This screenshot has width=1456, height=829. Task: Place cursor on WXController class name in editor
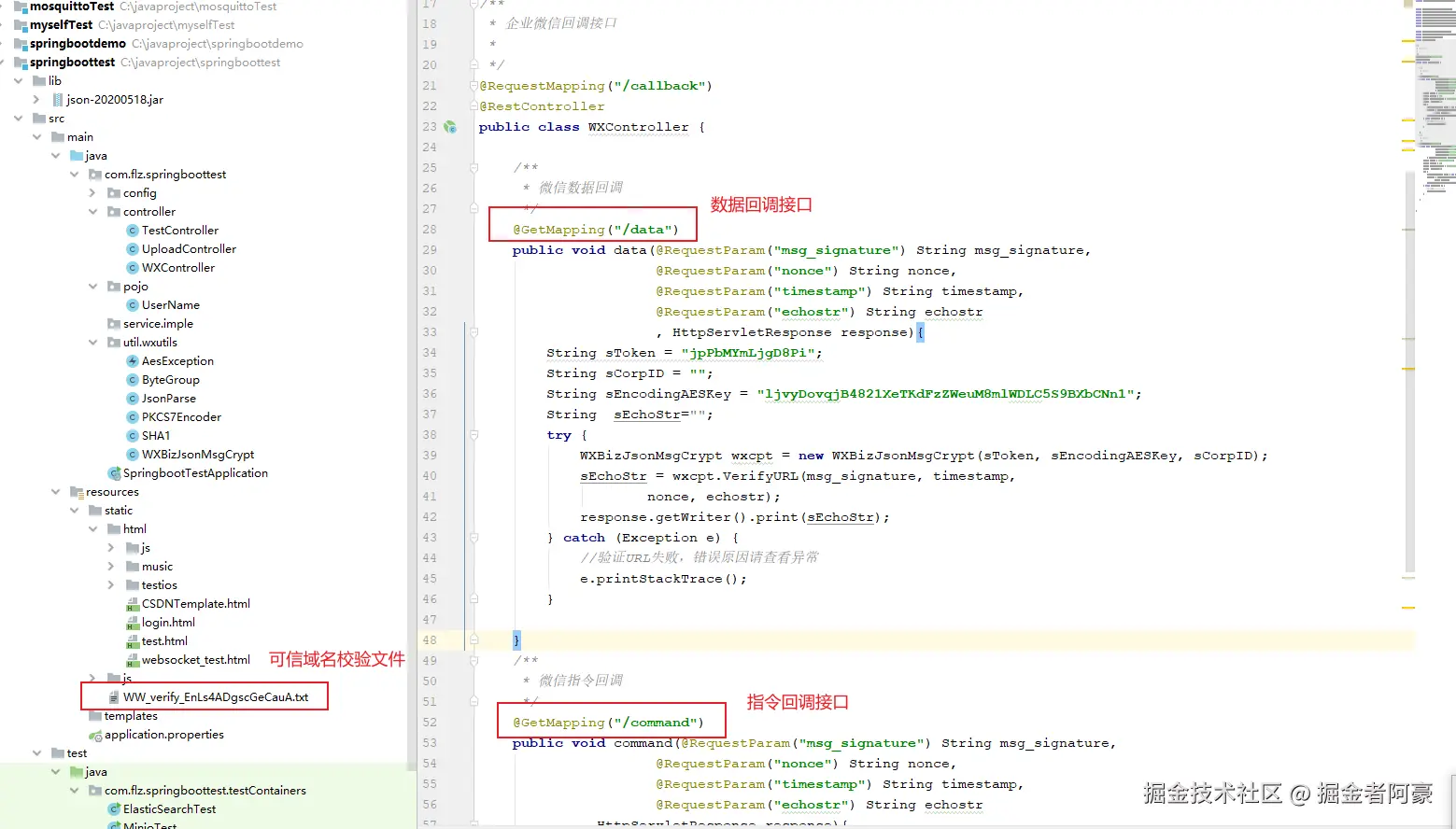[x=638, y=127]
